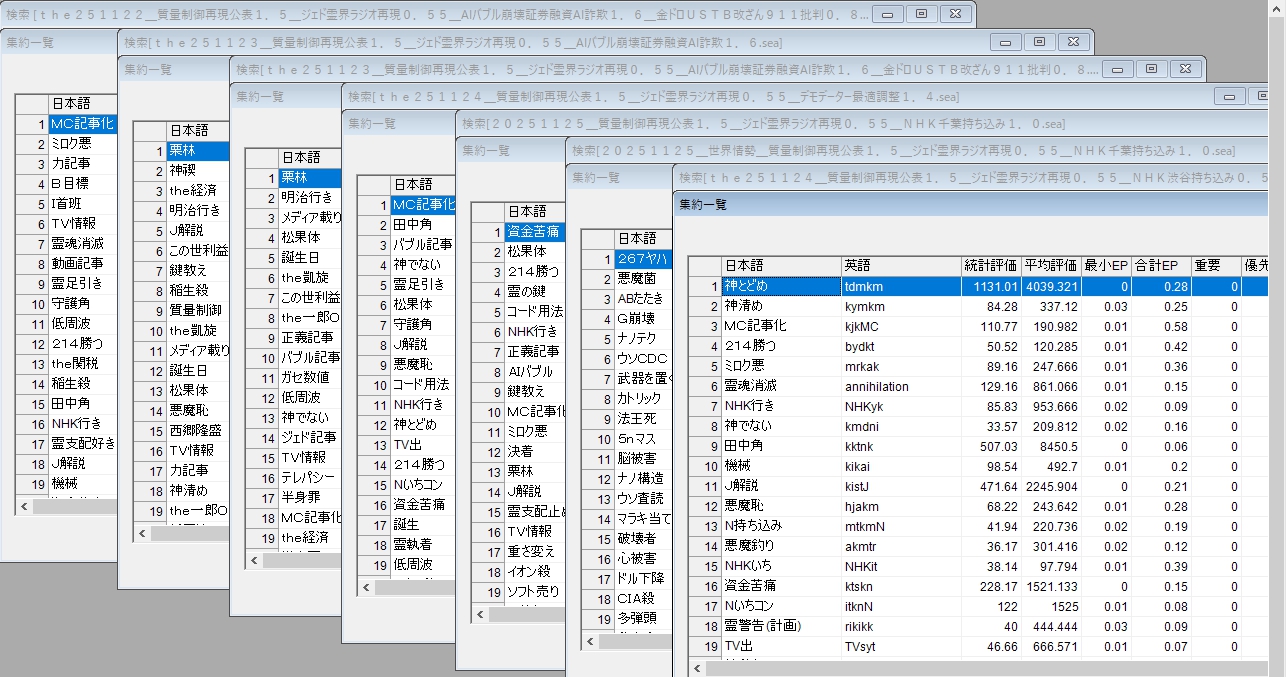
Task: Select the 西郷隆盛 list entry
Action: coord(195,430)
